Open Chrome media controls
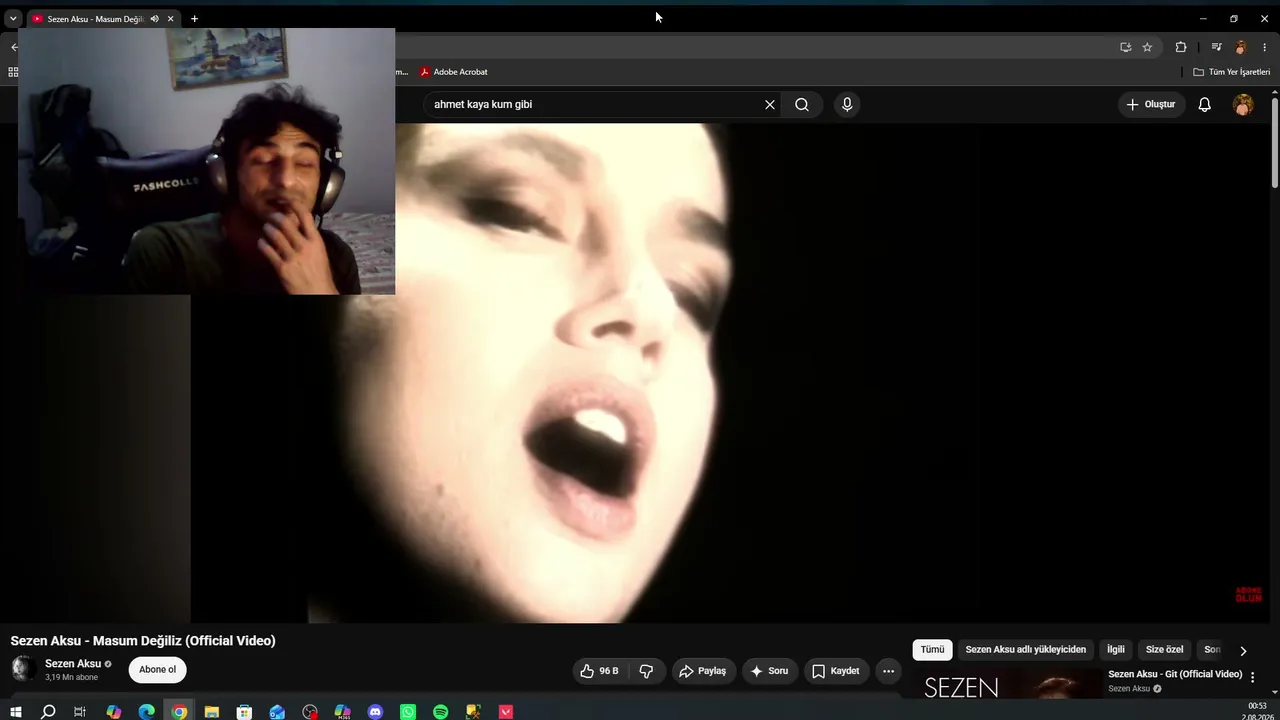 tap(1216, 47)
